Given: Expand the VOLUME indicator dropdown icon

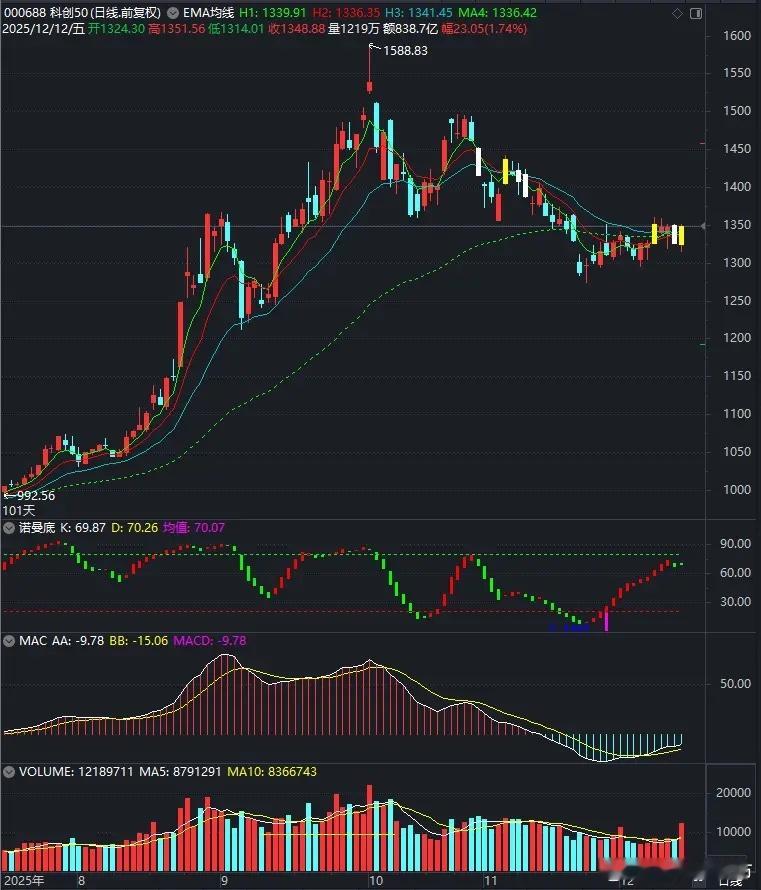Looking at the screenshot, I should pos(9,772).
